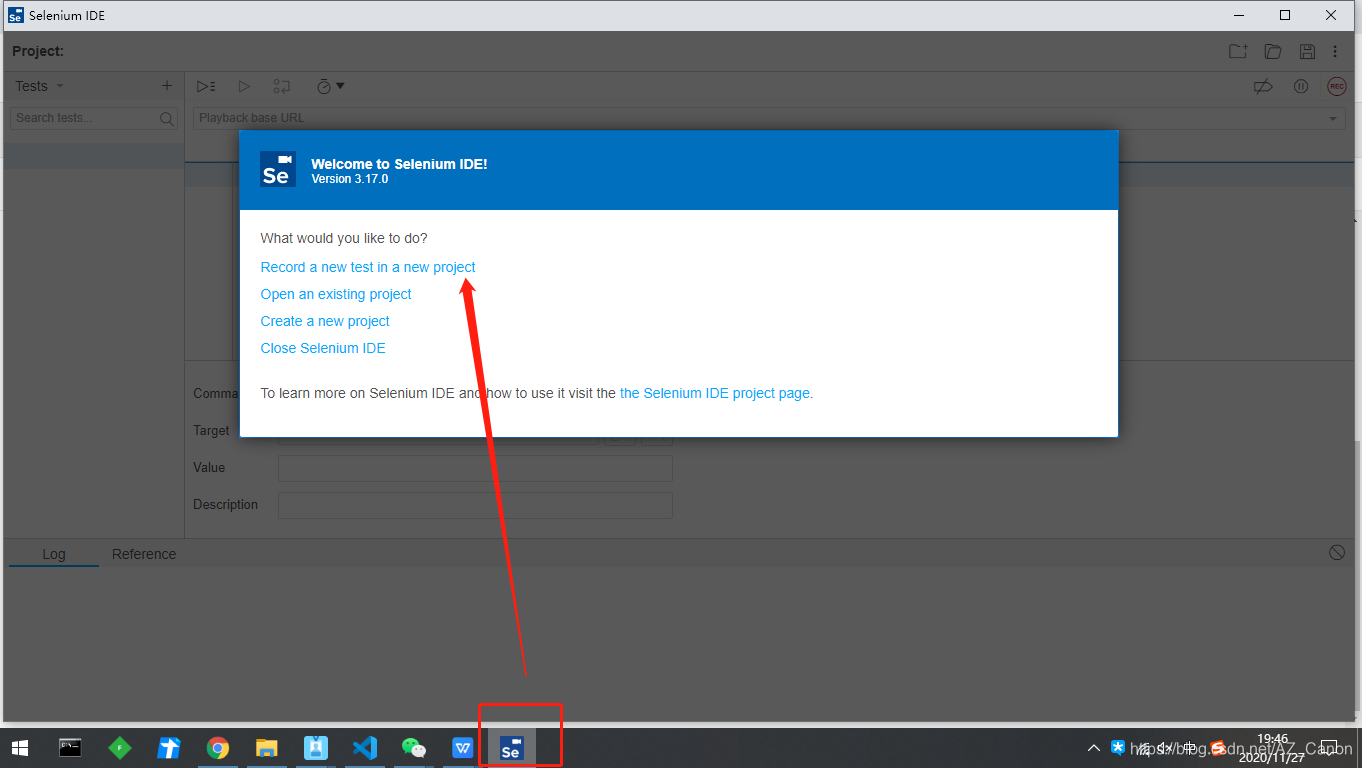Viewport: 1362px width, 768px height.
Task: Add a new test with the plus icon
Action: 167,86
